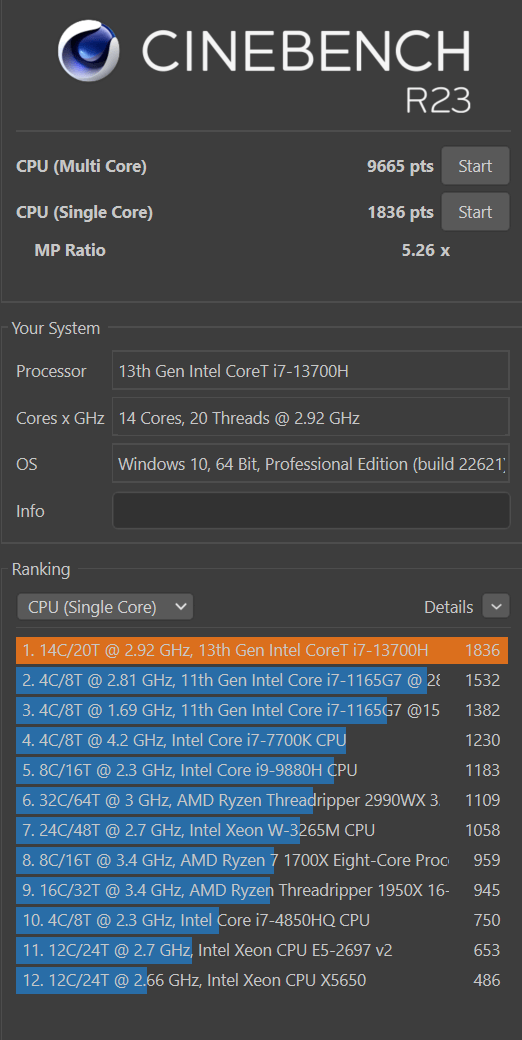Focus the empty Info input field
This screenshot has height=1040, width=522.
click(x=311, y=511)
